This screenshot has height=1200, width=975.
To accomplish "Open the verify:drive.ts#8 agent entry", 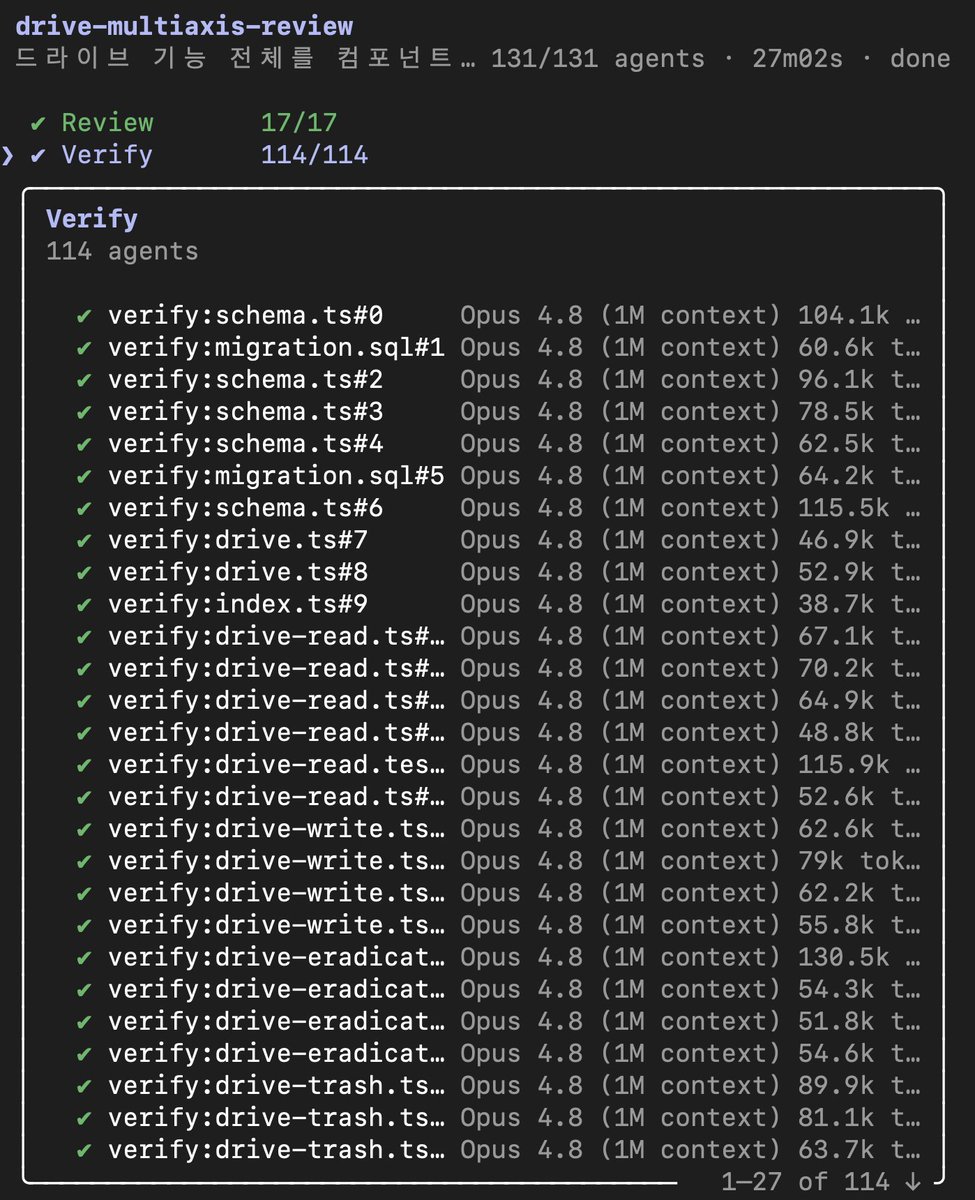I will [499, 572].
